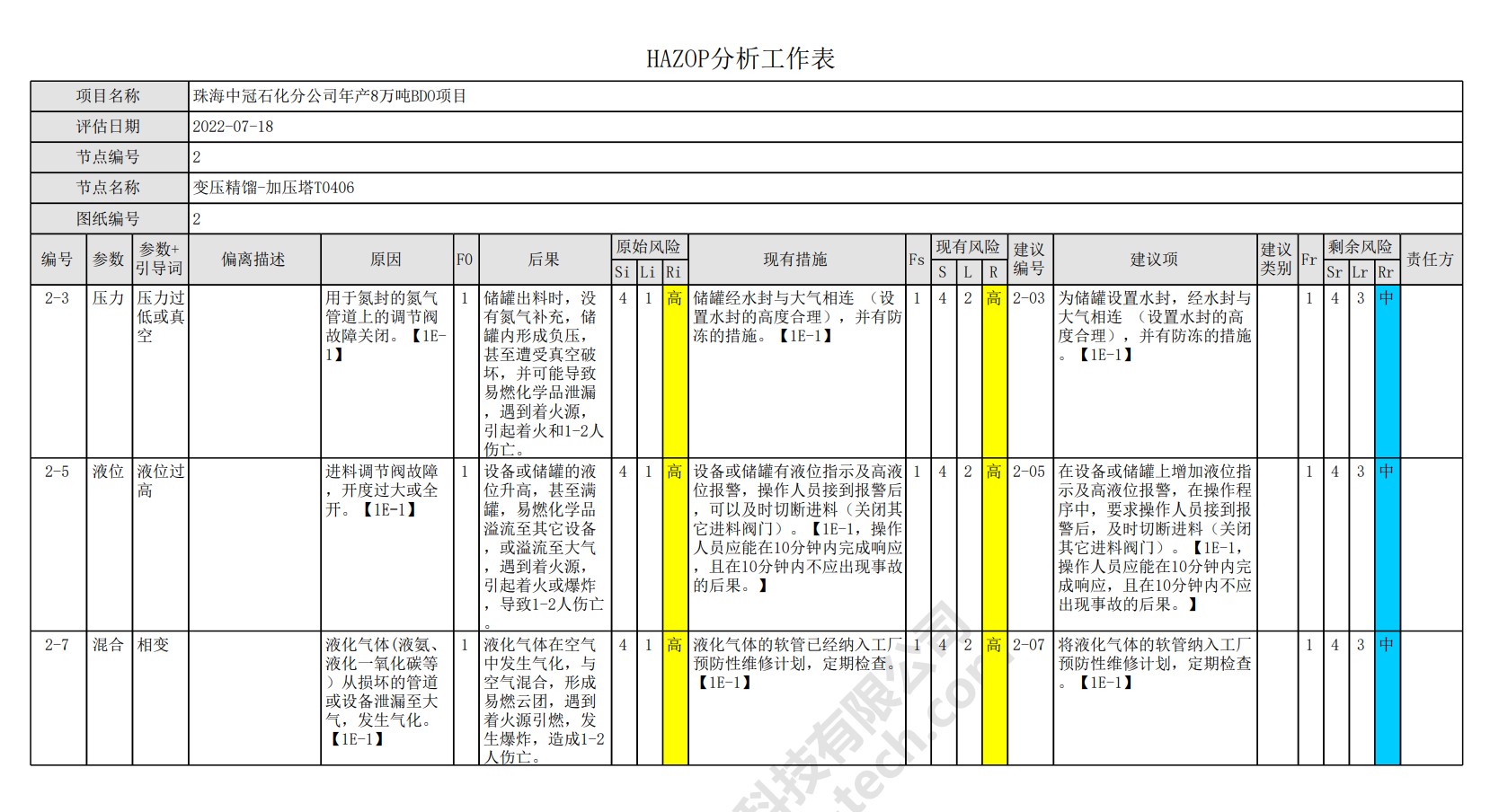The width and height of the screenshot is (1490, 812).
Task: Select recommendation number "2-03"
Action: [1029, 371]
